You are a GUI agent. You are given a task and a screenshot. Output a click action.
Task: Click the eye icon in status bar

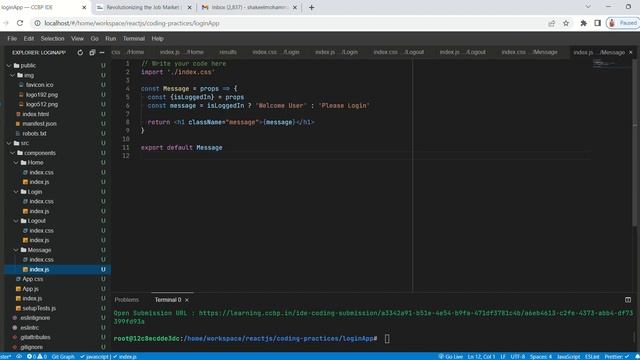(19, 356)
